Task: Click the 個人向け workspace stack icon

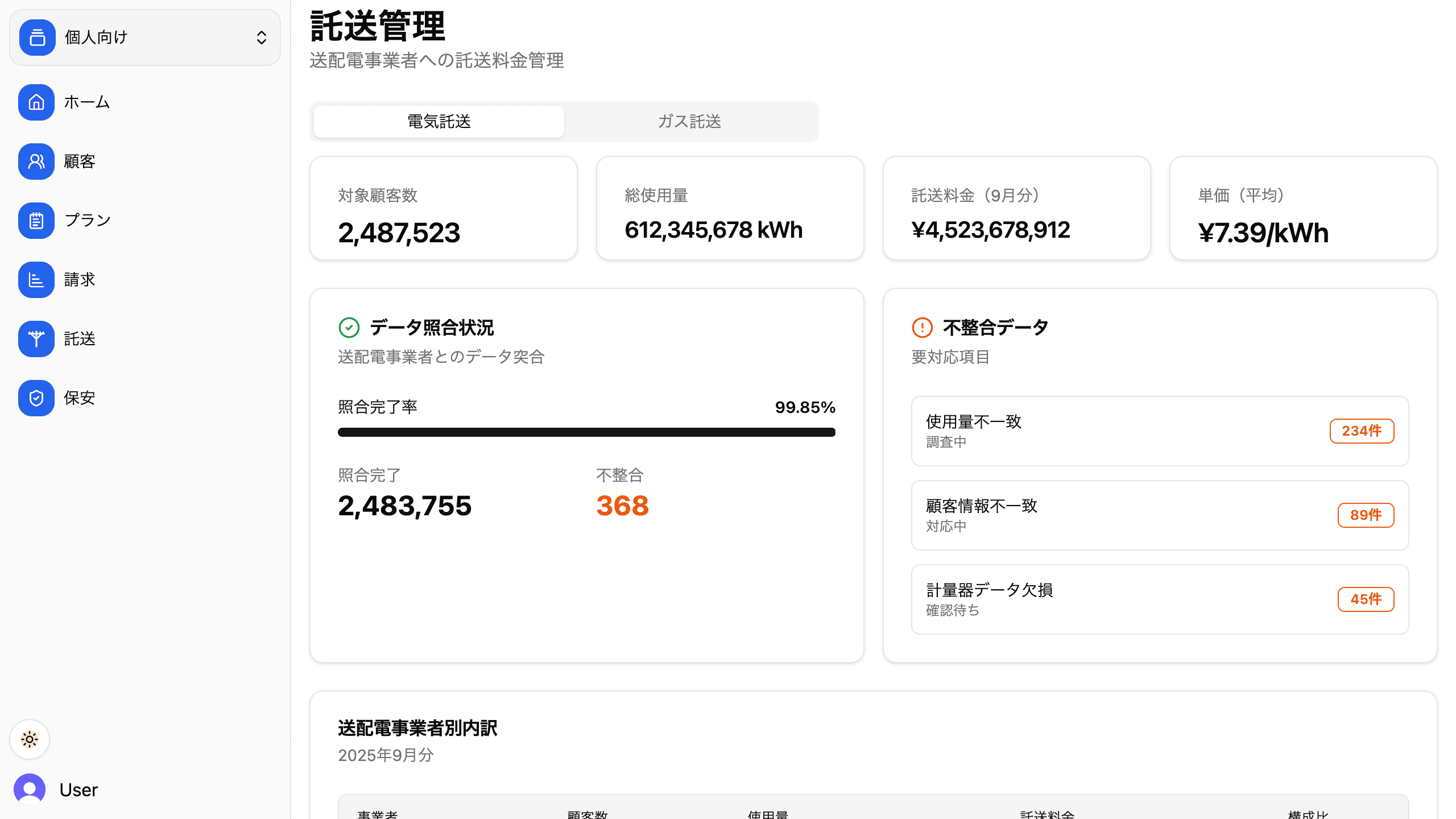Action: click(x=38, y=38)
